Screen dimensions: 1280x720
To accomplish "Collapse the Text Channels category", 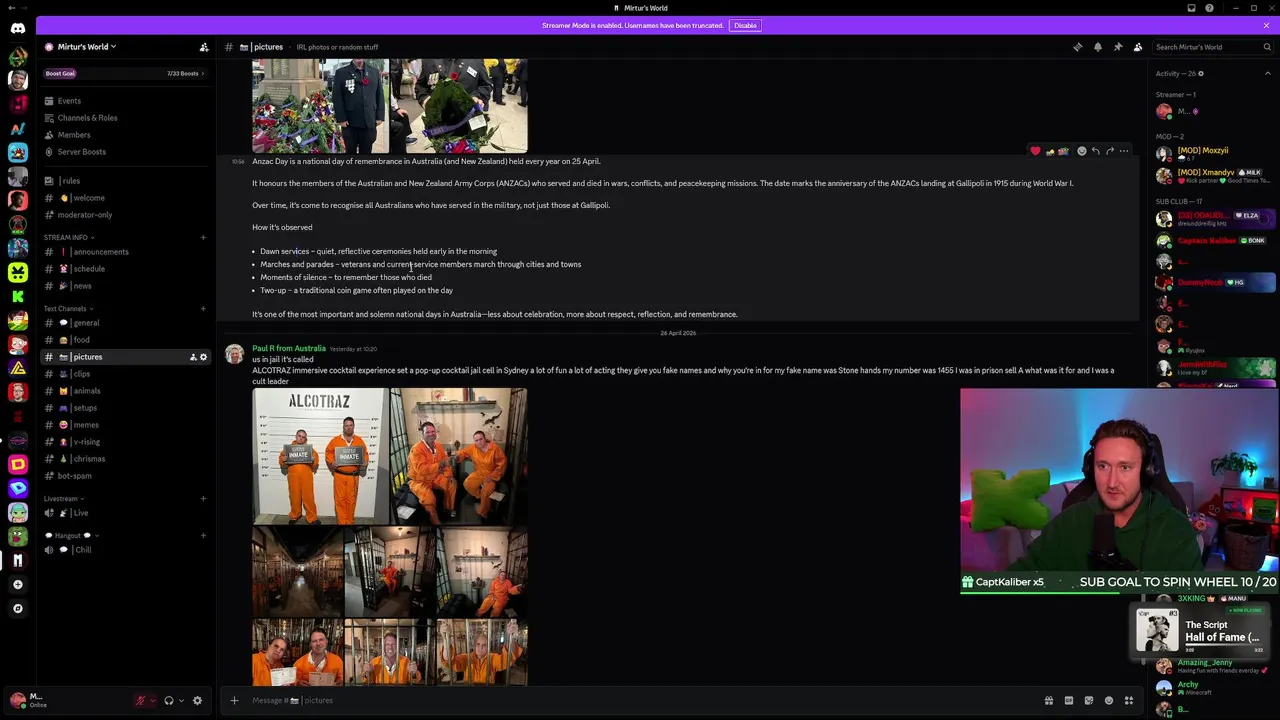I will [x=68, y=308].
